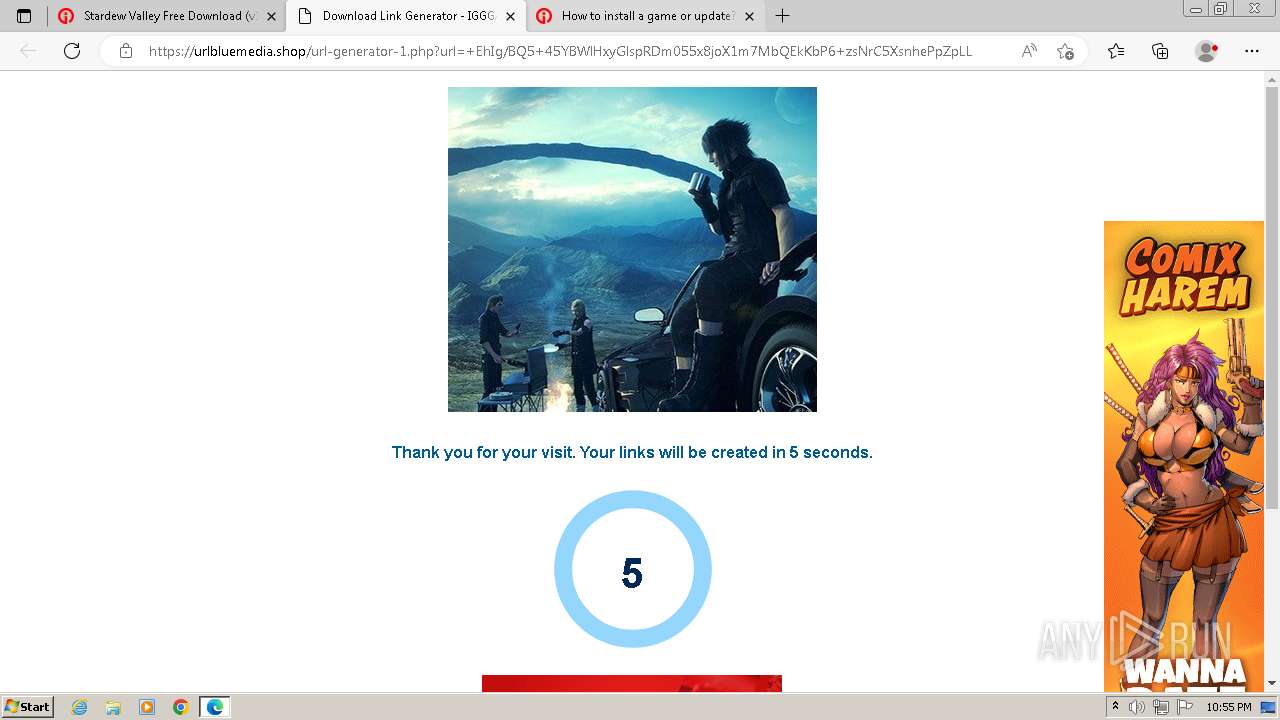Click the page scrollbar up arrow
The height and width of the screenshot is (720, 1280).
[x=1272, y=78]
